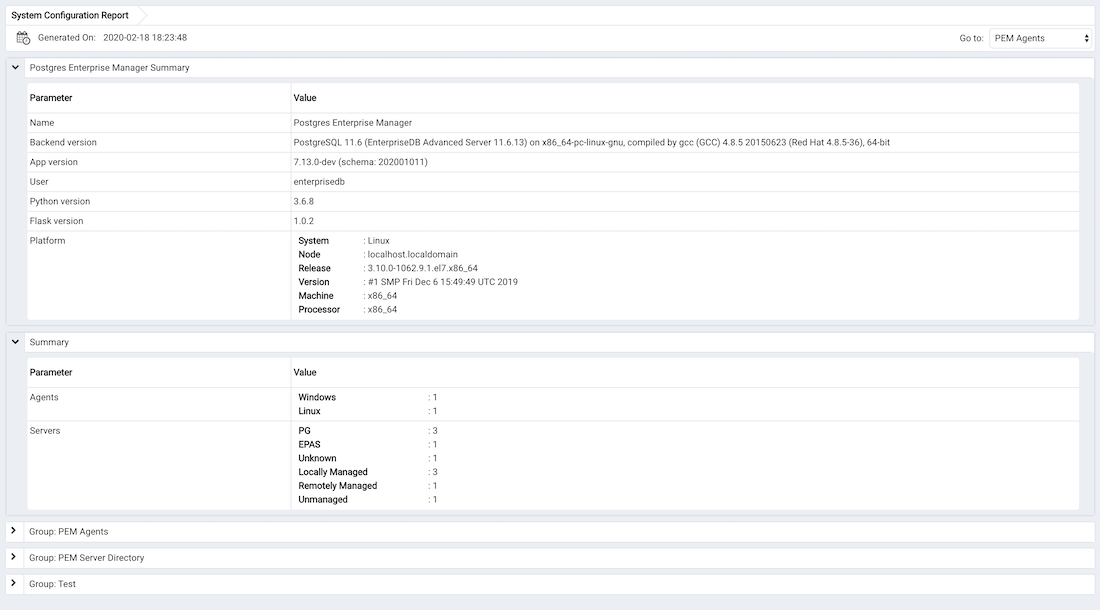This screenshot has height=610, width=1100.
Task: Click the System value Linux
Action: tap(378, 240)
